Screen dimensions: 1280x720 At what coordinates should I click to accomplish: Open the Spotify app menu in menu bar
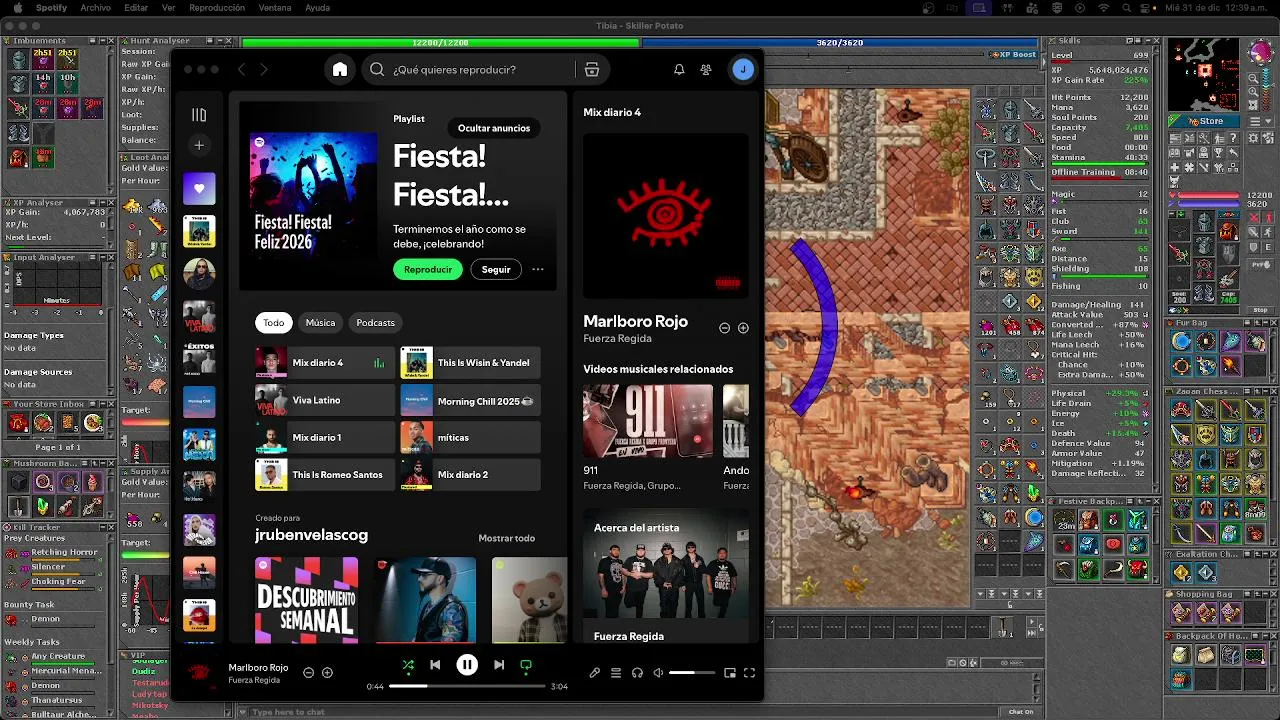[x=52, y=8]
